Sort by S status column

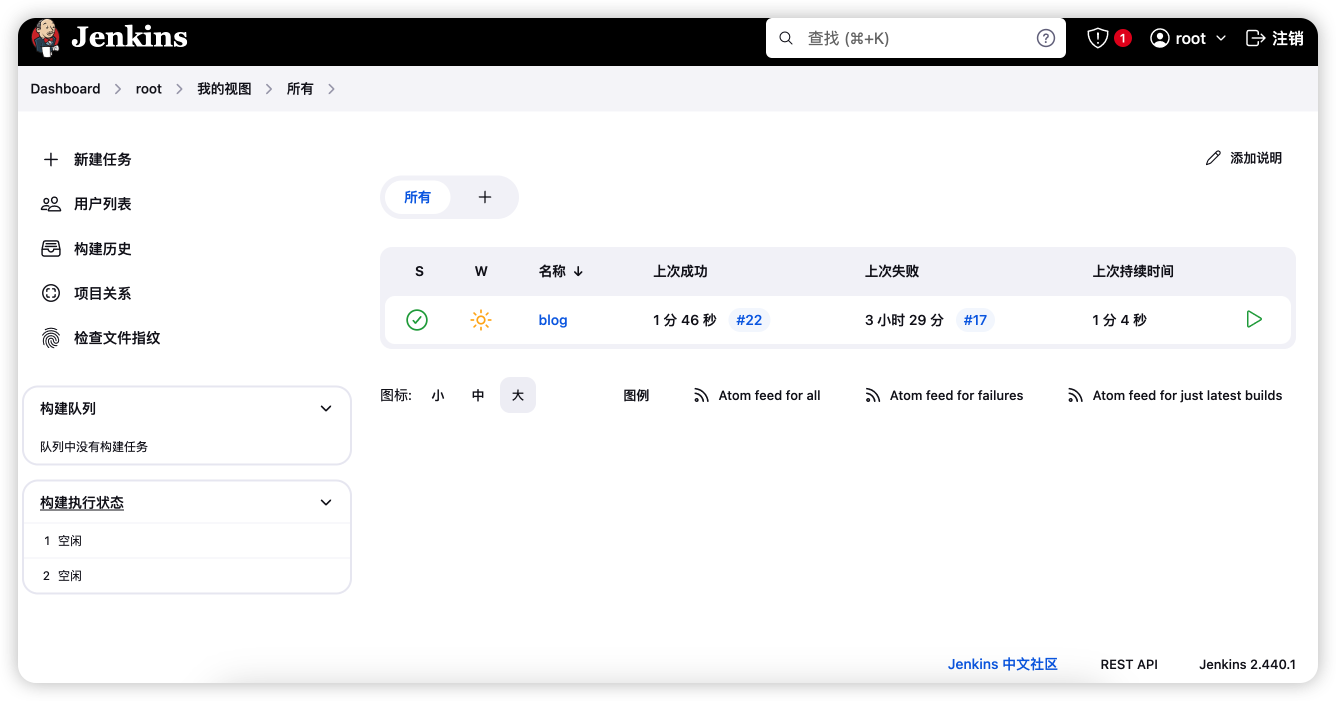419,271
